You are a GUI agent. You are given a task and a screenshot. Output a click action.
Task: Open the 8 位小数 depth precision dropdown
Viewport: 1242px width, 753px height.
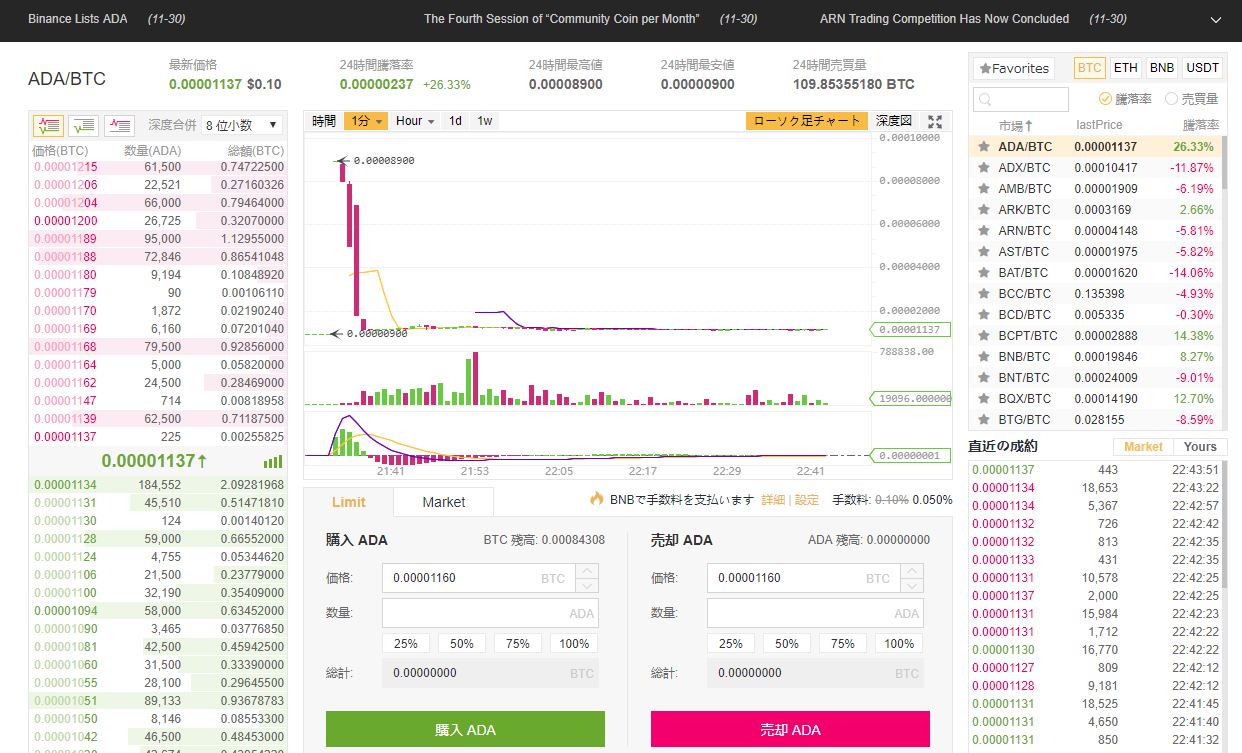(241, 125)
